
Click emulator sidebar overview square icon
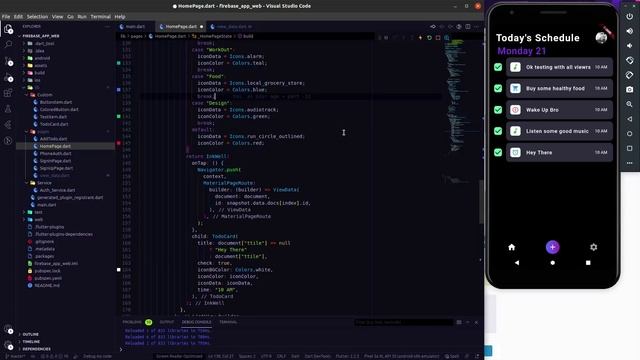pyautogui.click(x=630, y=148)
